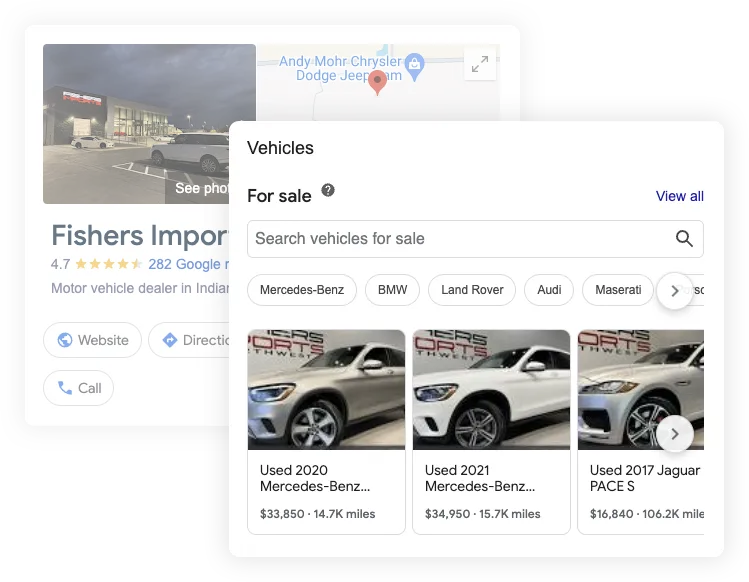This screenshot has height=582, width=749.
Task: Open the Used 2020 Mercedes-Benz photo
Action: pos(326,389)
